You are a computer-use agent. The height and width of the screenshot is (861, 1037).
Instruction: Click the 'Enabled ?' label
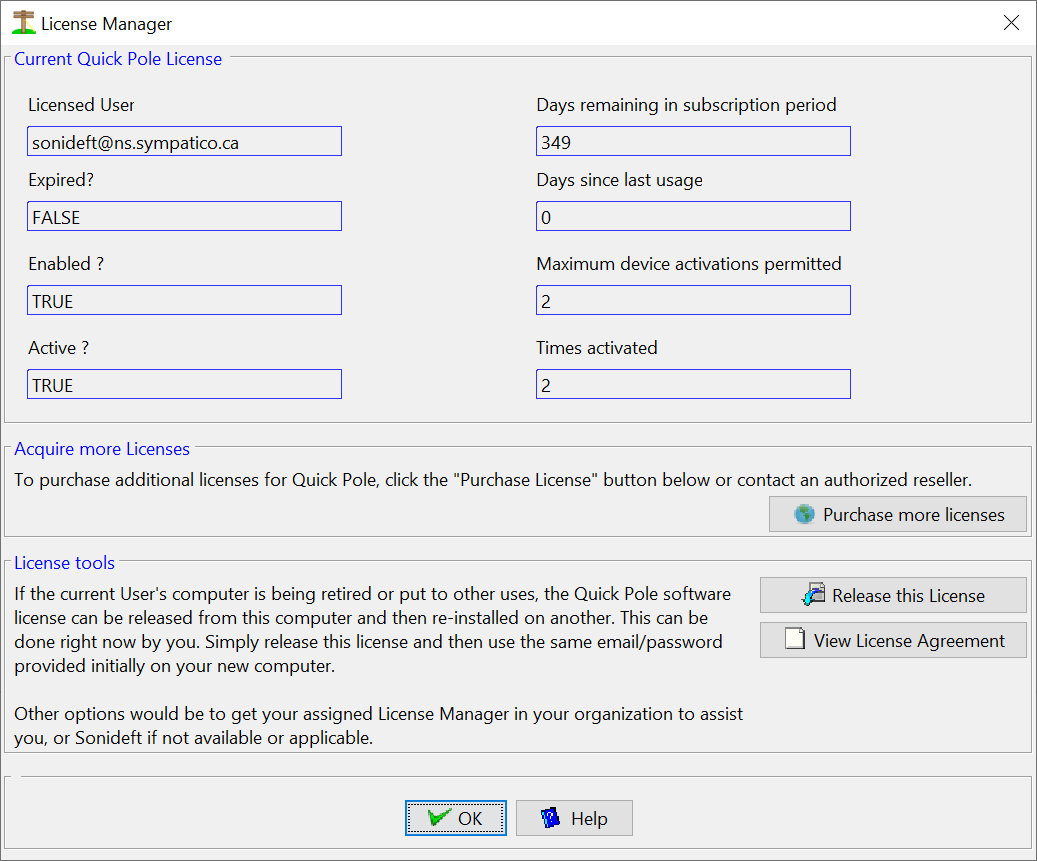pos(66,264)
